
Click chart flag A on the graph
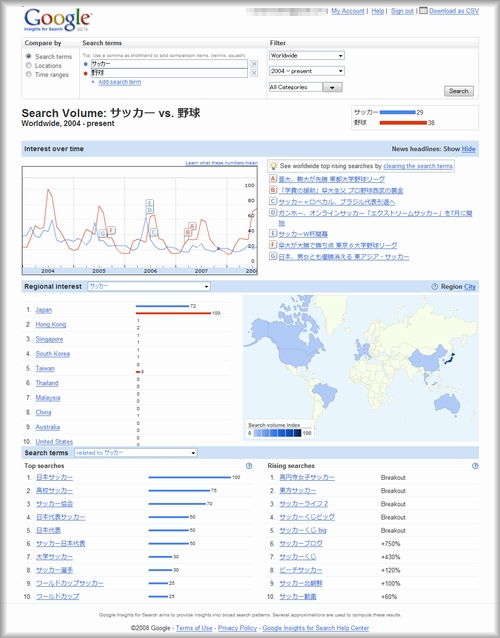tap(192, 226)
